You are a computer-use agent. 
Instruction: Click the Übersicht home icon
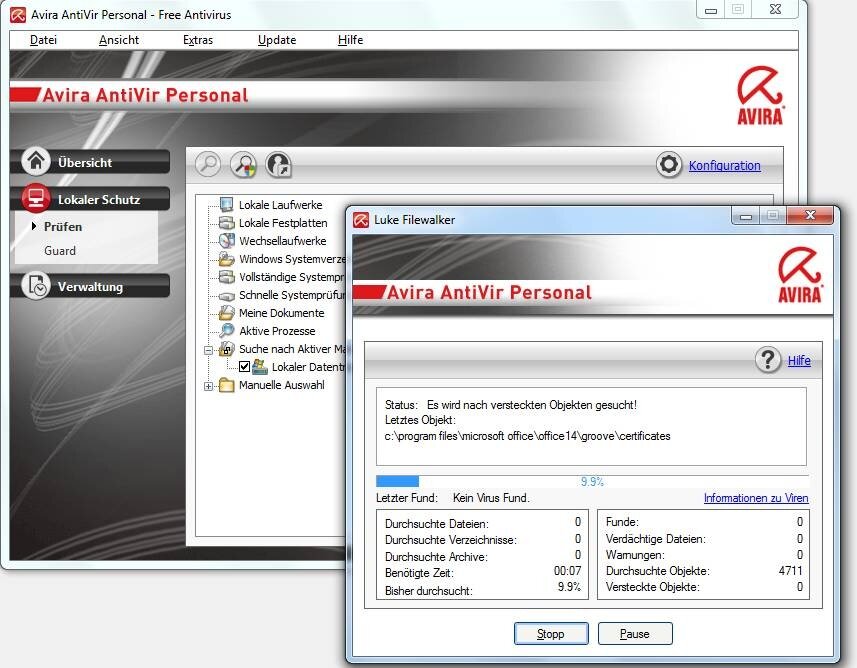(x=36, y=161)
